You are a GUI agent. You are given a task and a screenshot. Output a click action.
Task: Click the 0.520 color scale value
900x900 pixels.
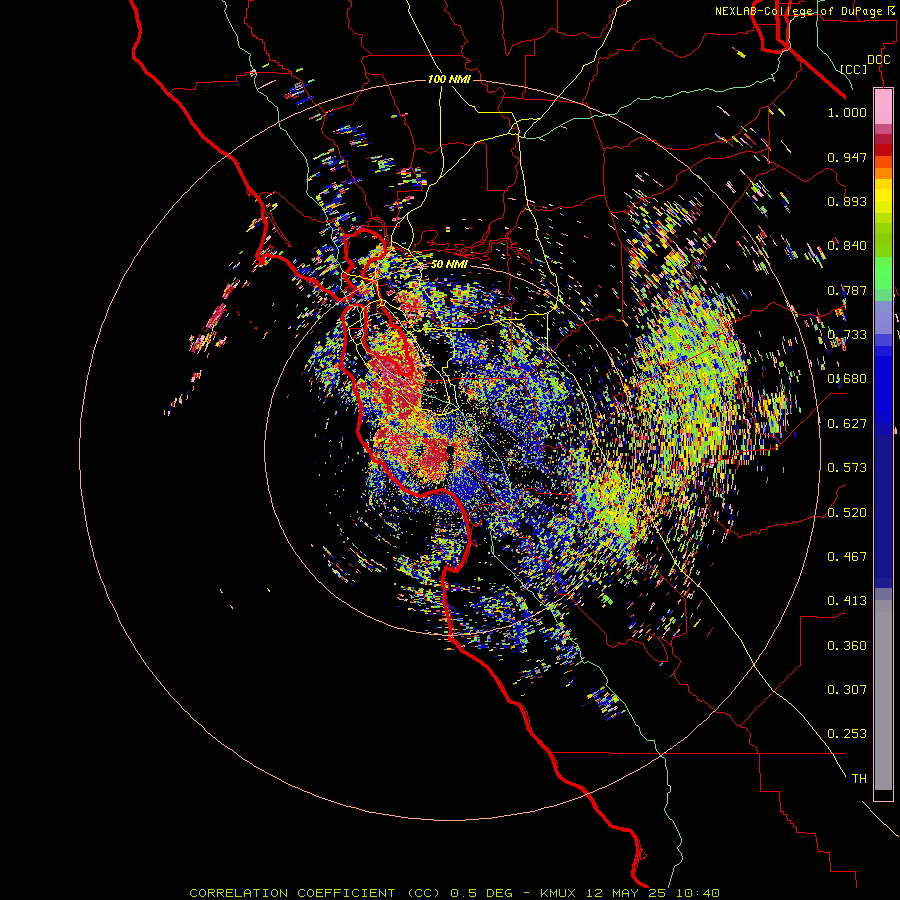click(x=847, y=513)
